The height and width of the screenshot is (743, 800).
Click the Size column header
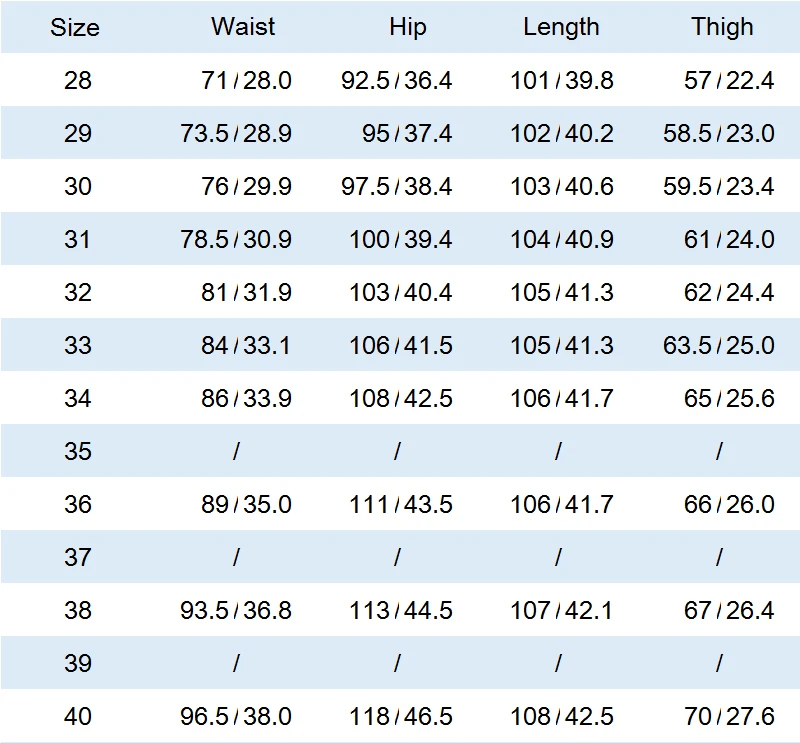(x=74, y=27)
